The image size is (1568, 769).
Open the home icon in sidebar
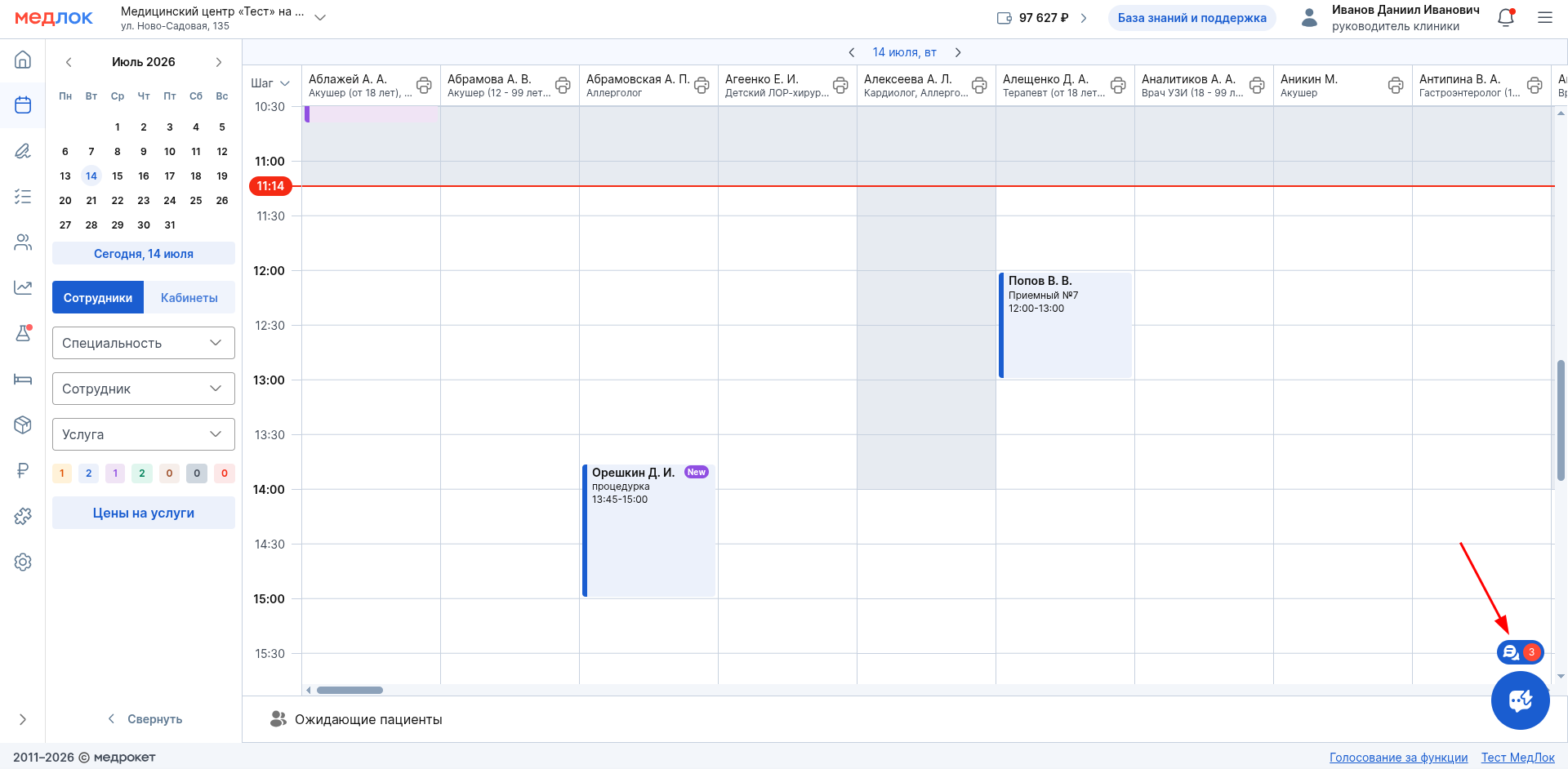tap(23, 60)
